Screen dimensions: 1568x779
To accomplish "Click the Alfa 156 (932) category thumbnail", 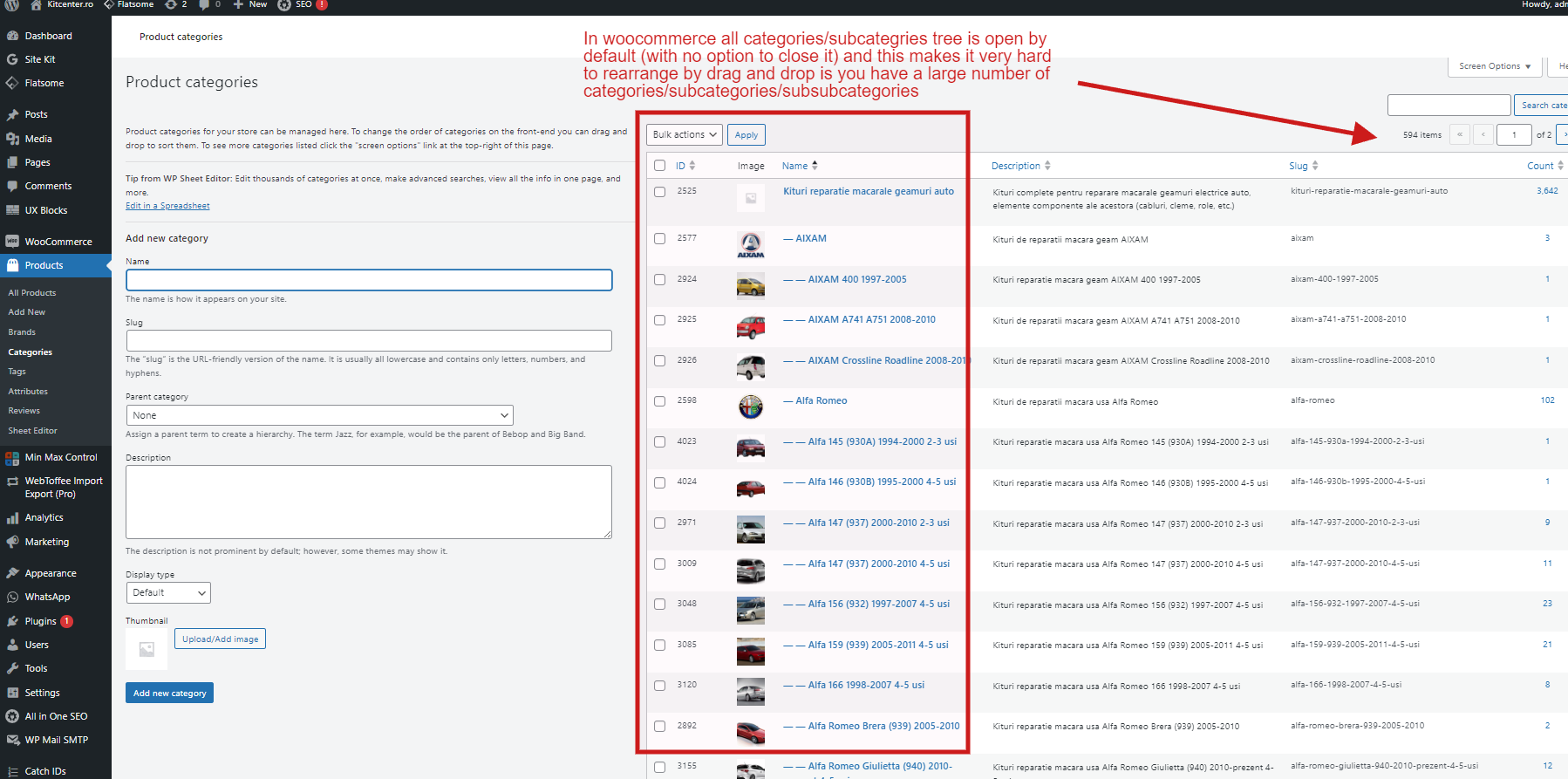I will point(751,611).
